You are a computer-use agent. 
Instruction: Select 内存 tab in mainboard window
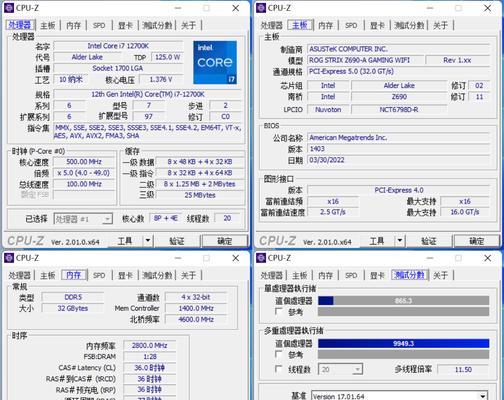325,25
